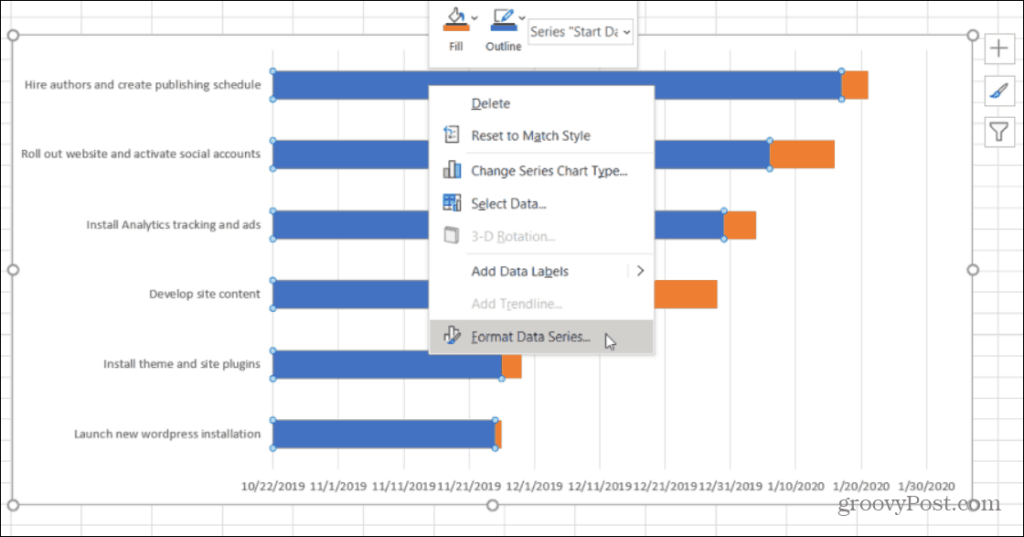Click the chart's right-middle resize handle
1024x537 pixels.
pyautogui.click(x=973, y=270)
